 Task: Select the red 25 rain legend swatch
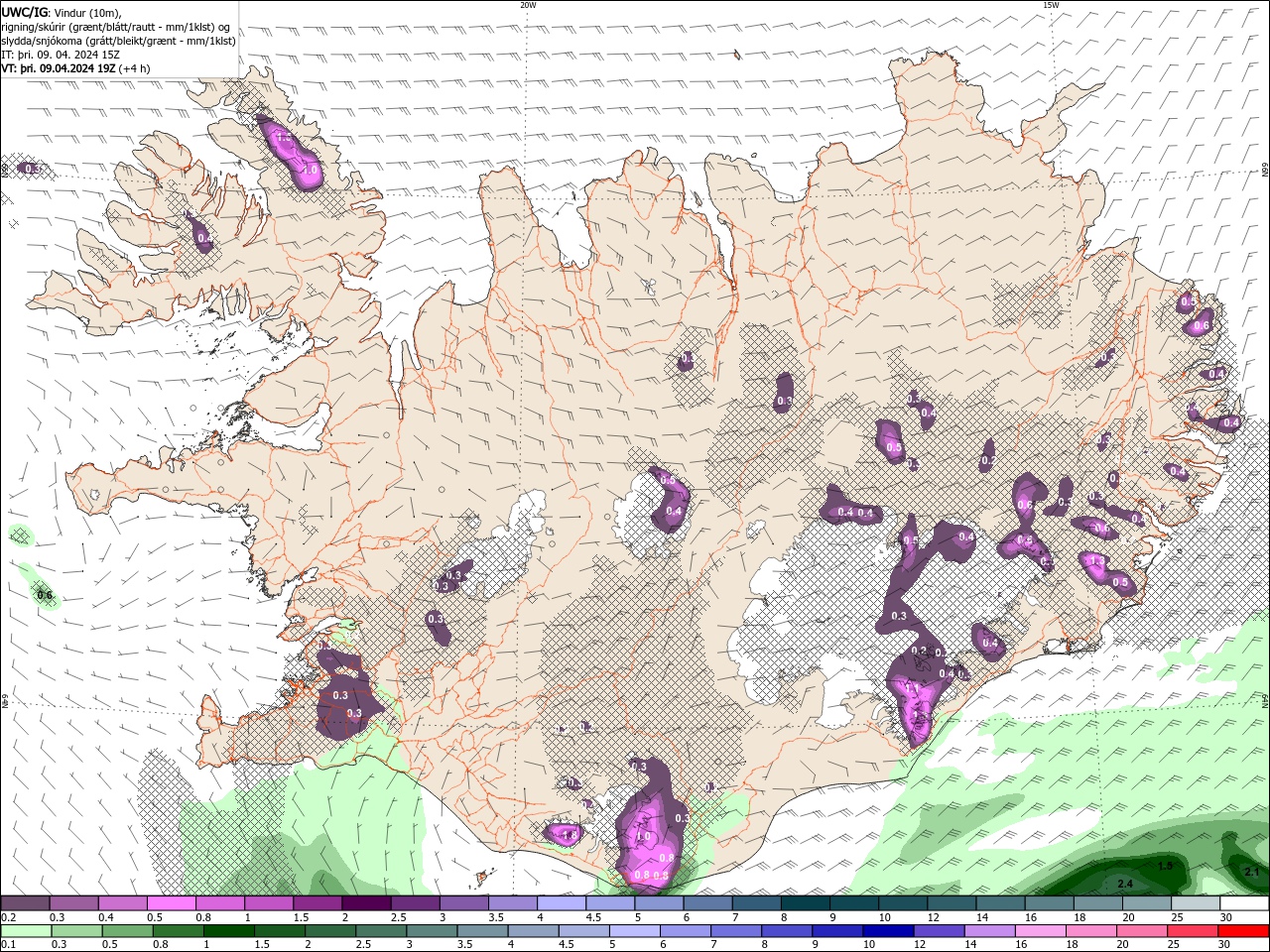(1193, 931)
